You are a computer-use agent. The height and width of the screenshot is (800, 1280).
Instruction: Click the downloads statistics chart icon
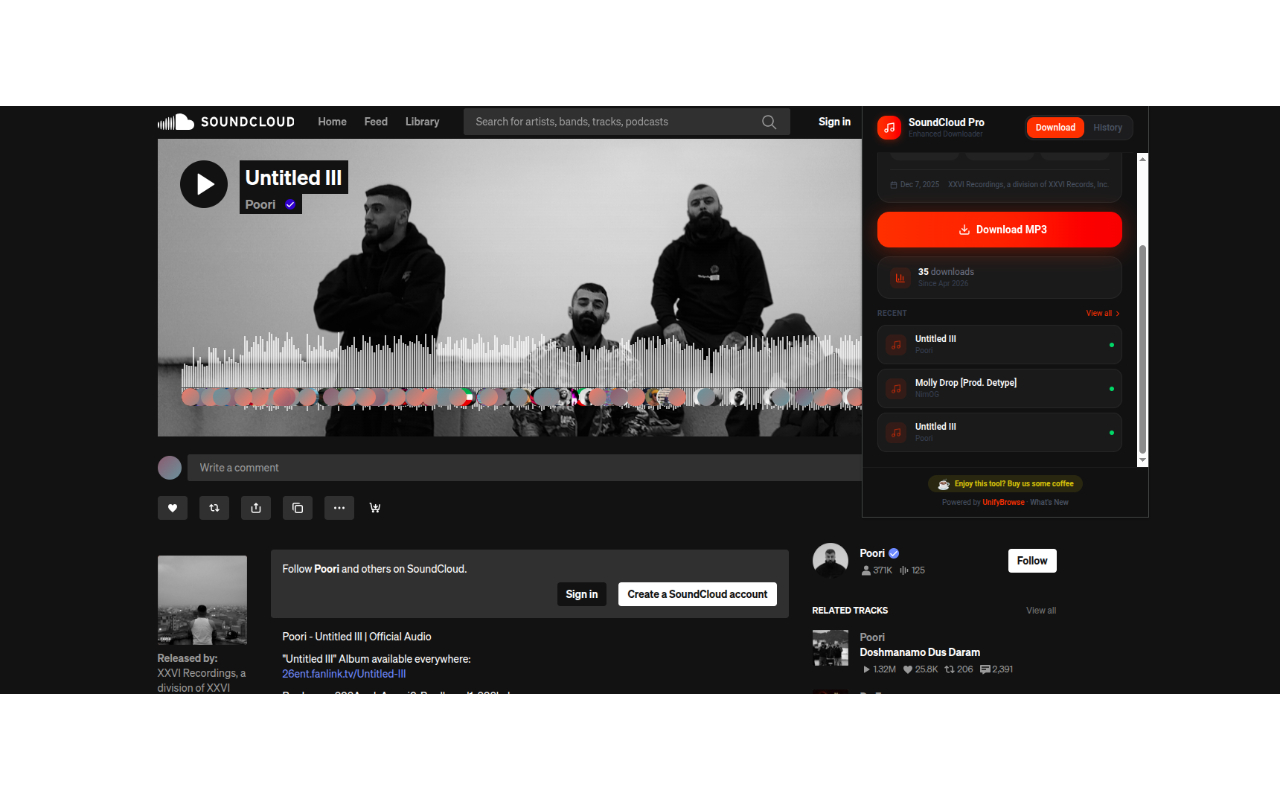pos(899,277)
